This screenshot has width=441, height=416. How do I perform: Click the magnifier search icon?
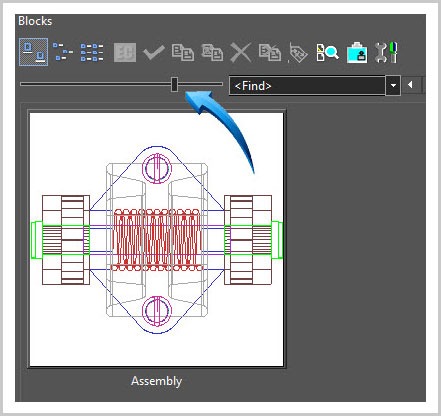[x=327, y=52]
